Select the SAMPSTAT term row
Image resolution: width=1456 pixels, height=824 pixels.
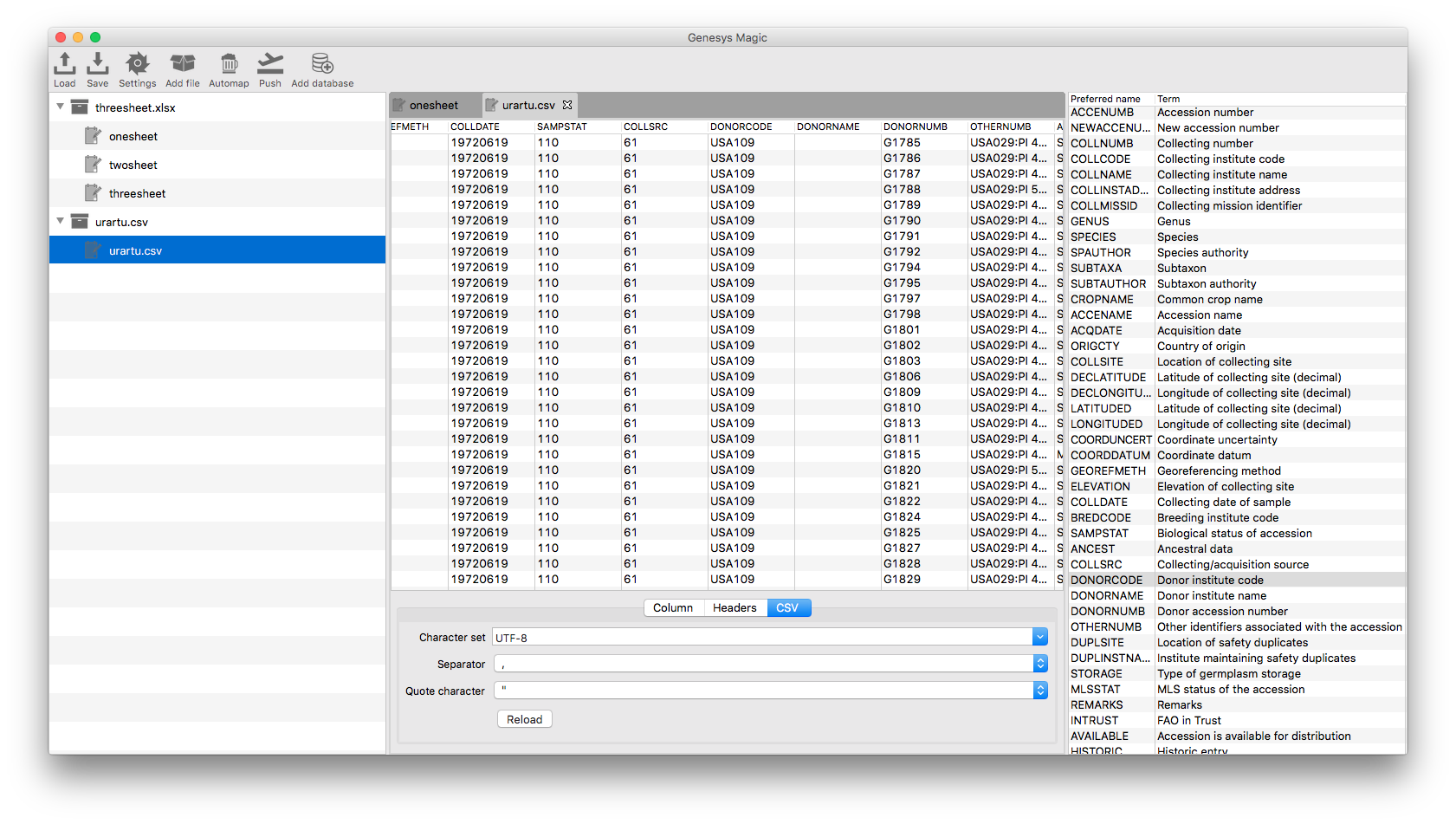click(x=1237, y=533)
